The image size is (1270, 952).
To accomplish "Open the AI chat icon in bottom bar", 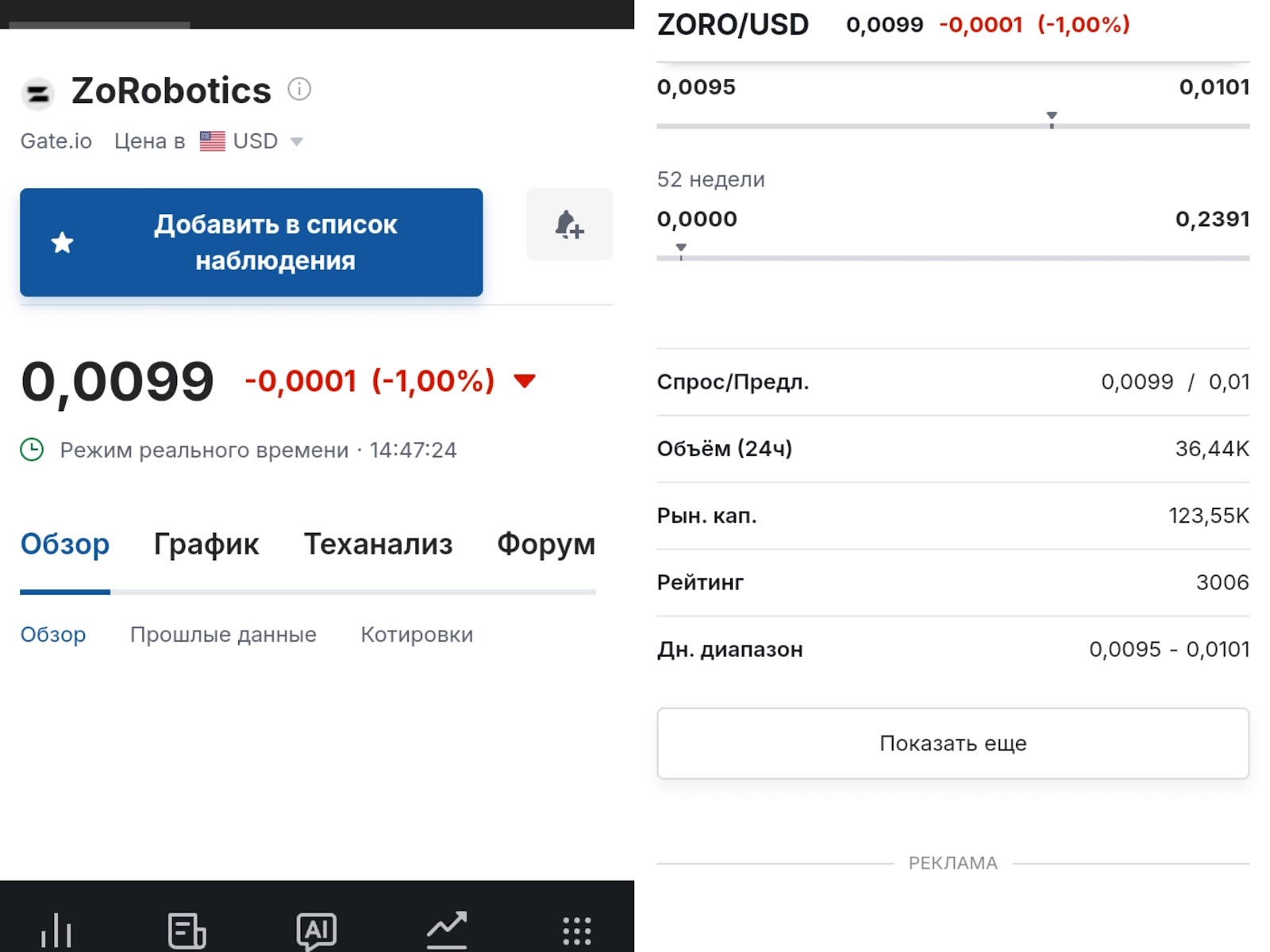I will [x=316, y=930].
